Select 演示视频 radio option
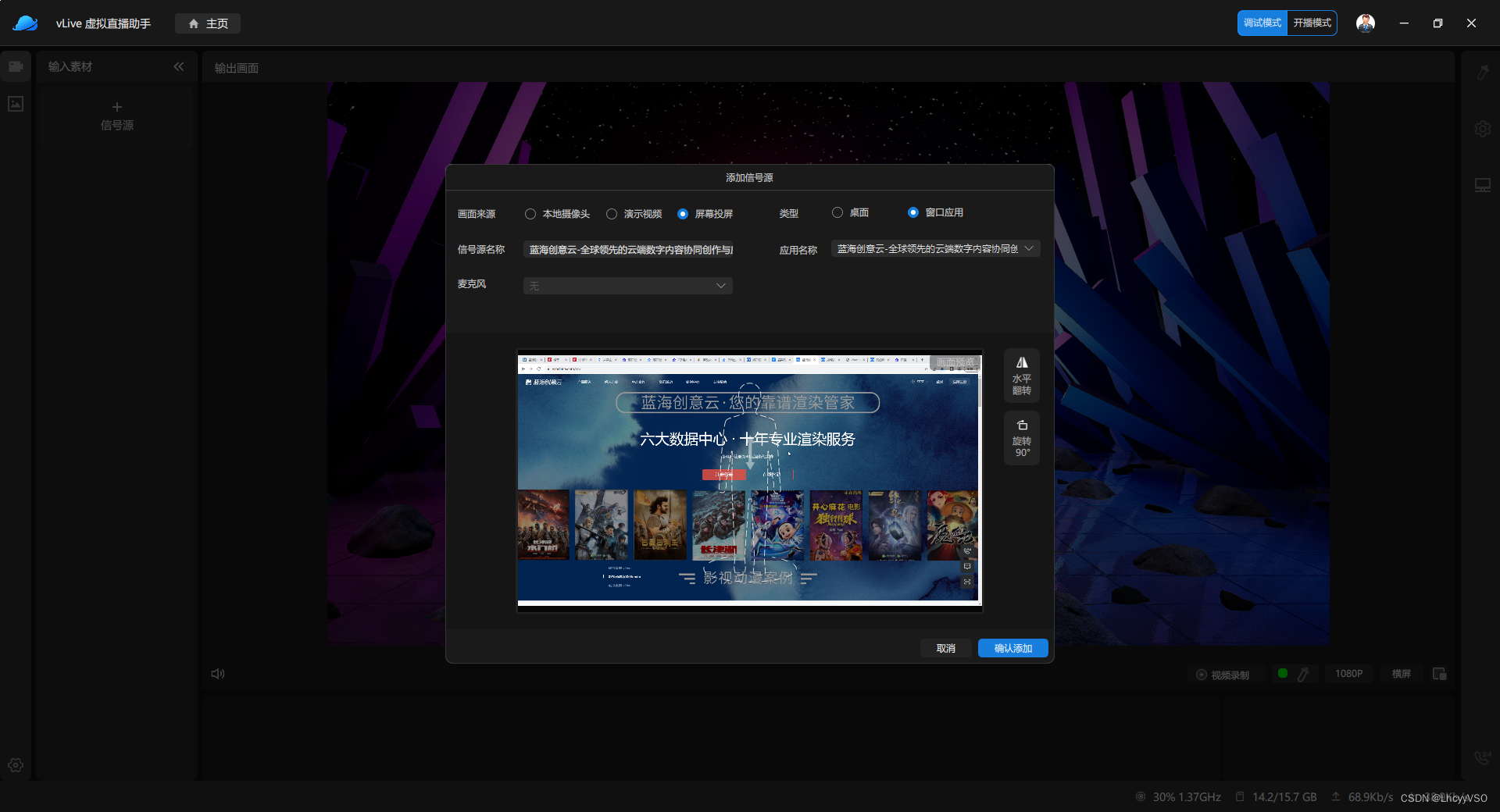Viewport: 1500px width, 812px height. coord(612,214)
